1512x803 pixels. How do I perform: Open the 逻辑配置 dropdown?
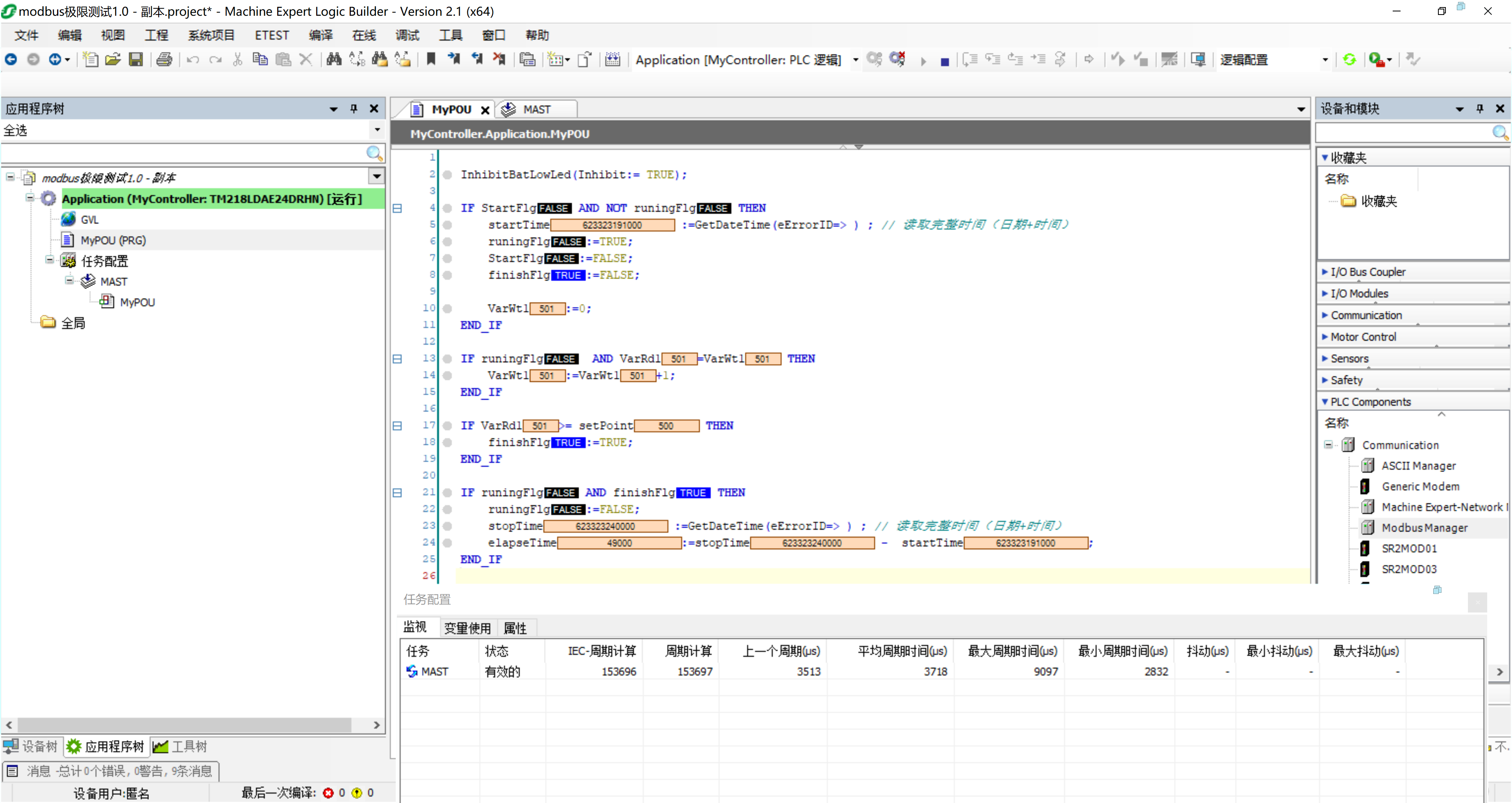1325,60
